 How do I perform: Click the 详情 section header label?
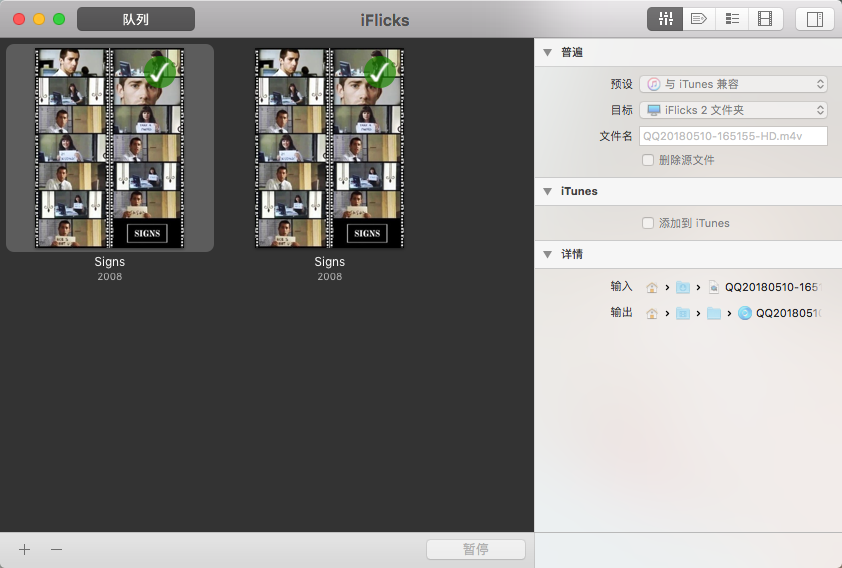coord(572,254)
